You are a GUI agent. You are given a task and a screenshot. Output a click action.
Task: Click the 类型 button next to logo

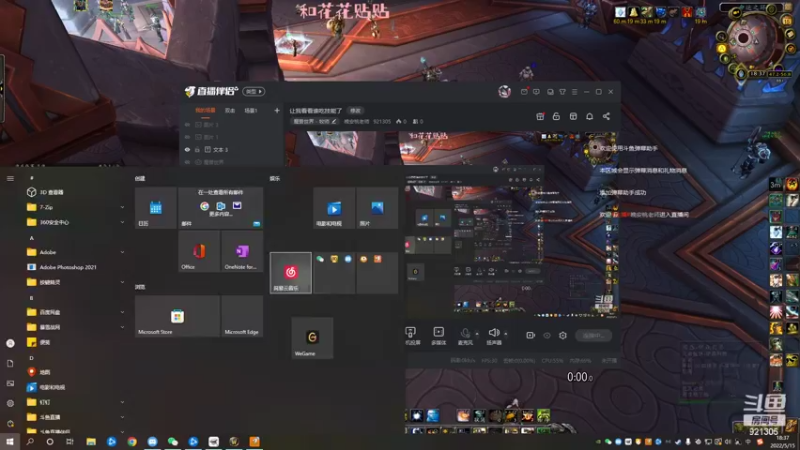click(x=254, y=92)
